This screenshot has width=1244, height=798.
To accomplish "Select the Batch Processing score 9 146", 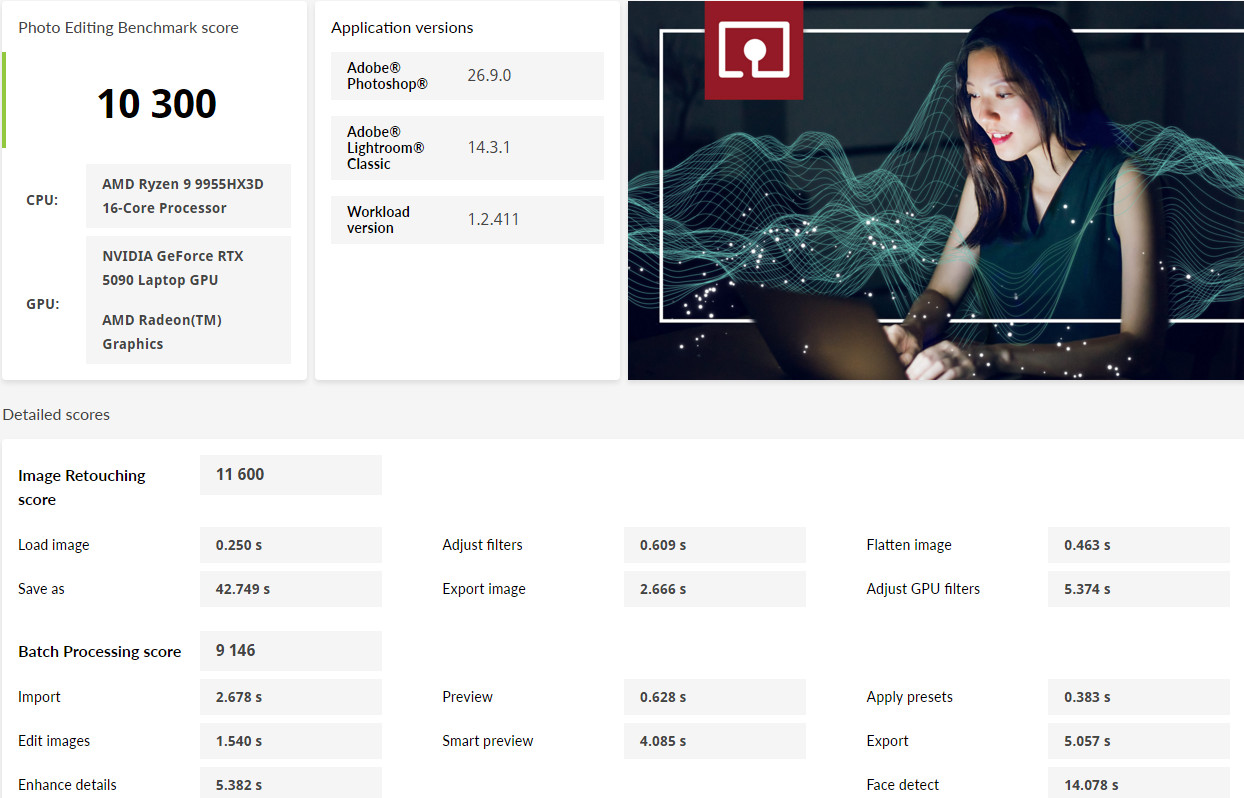I will (236, 651).
